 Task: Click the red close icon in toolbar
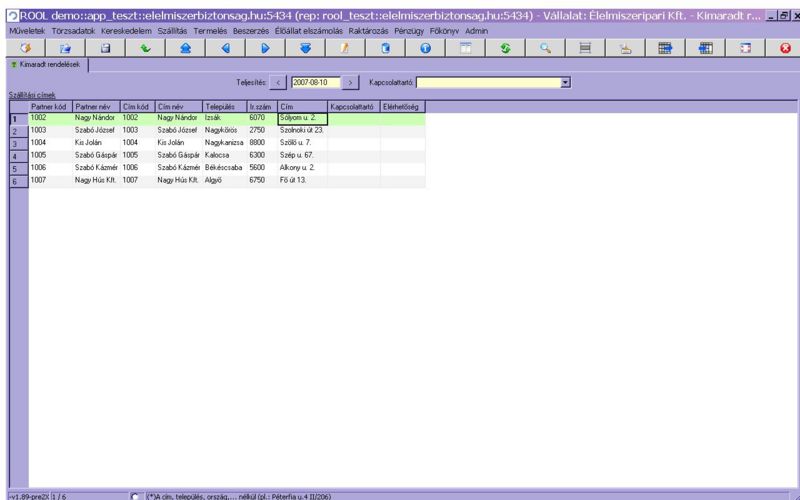785,48
